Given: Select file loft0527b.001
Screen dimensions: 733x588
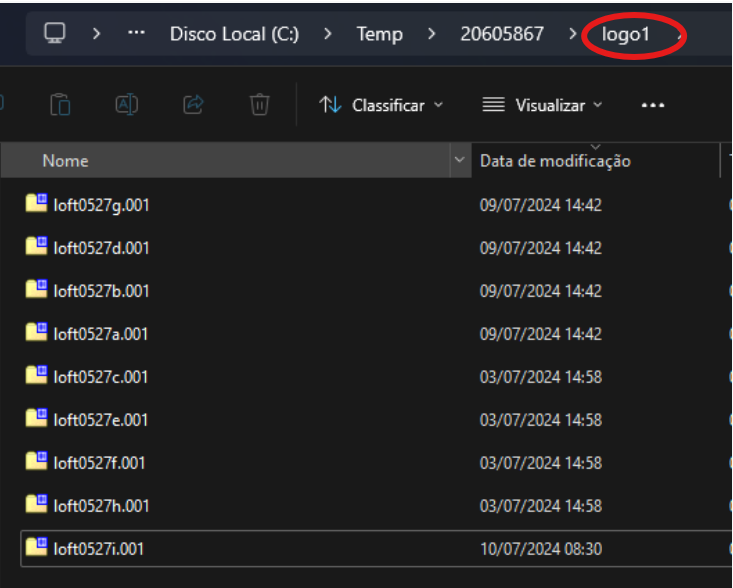Looking at the screenshot, I should (101, 291).
